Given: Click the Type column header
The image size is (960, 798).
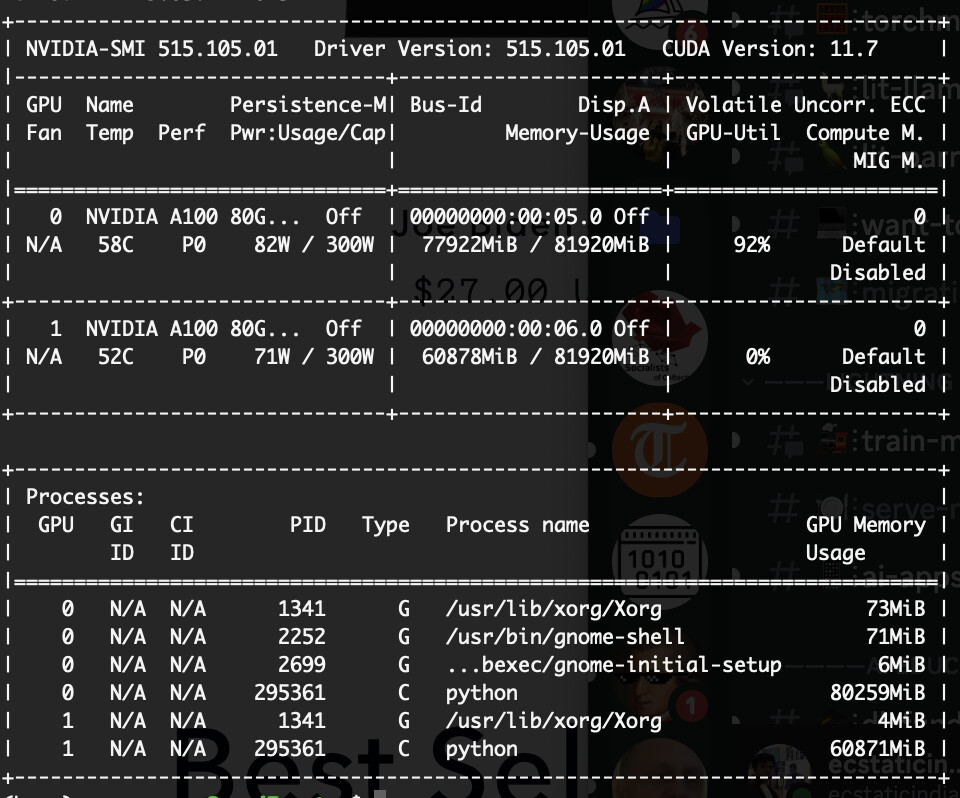Looking at the screenshot, I should [x=386, y=525].
